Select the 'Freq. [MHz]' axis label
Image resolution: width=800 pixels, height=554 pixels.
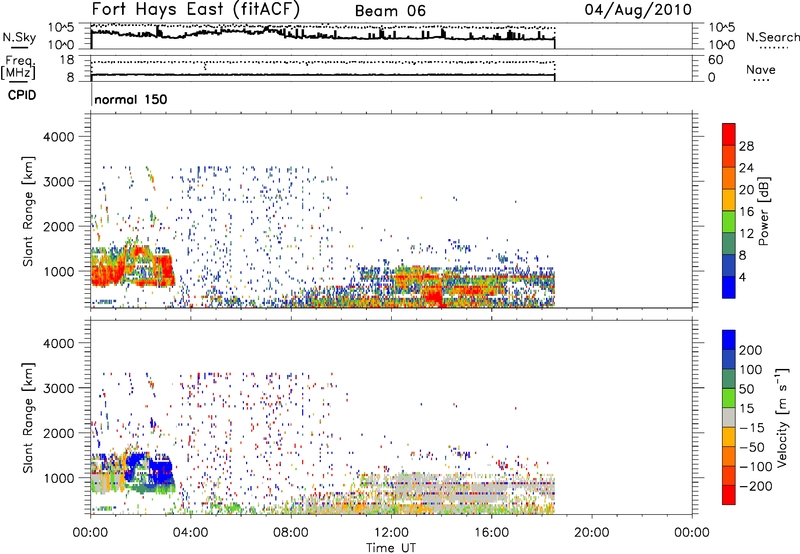point(19,67)
